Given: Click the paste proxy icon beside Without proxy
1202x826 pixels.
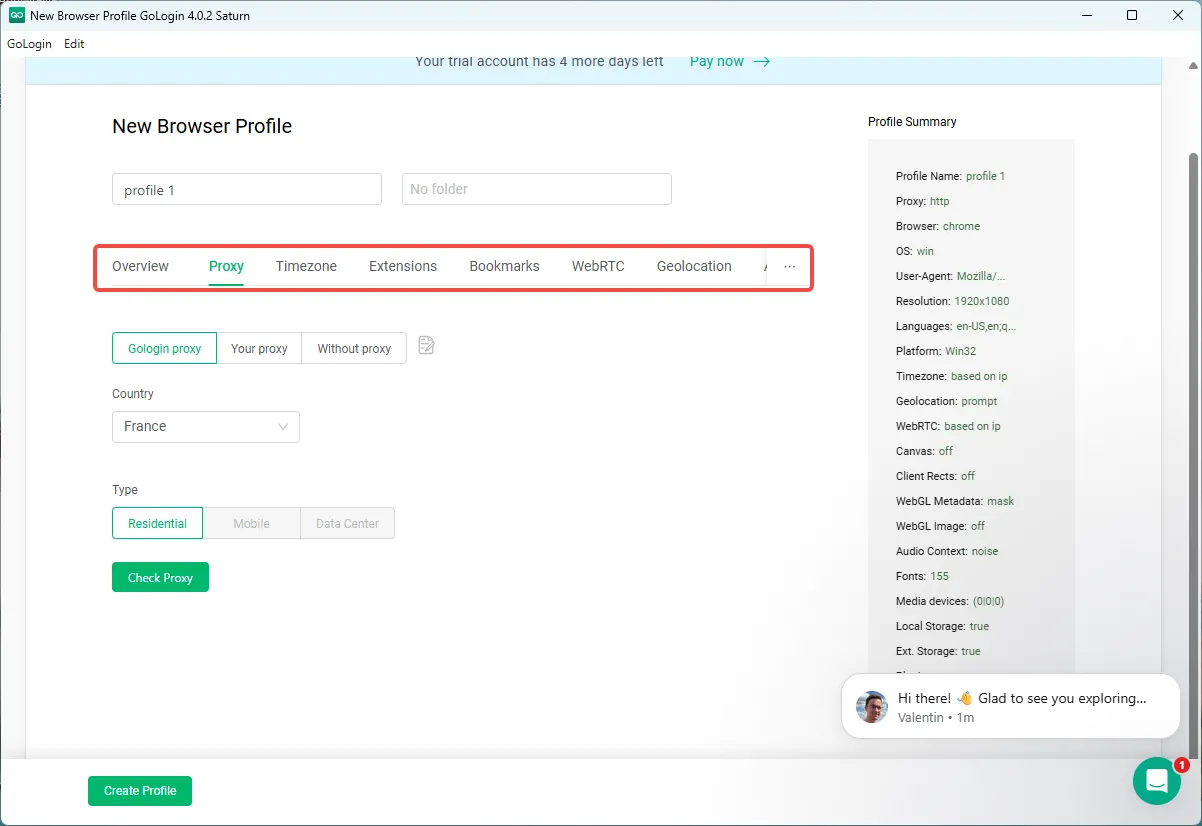Looking at the screenshot, I should point(426,346).
